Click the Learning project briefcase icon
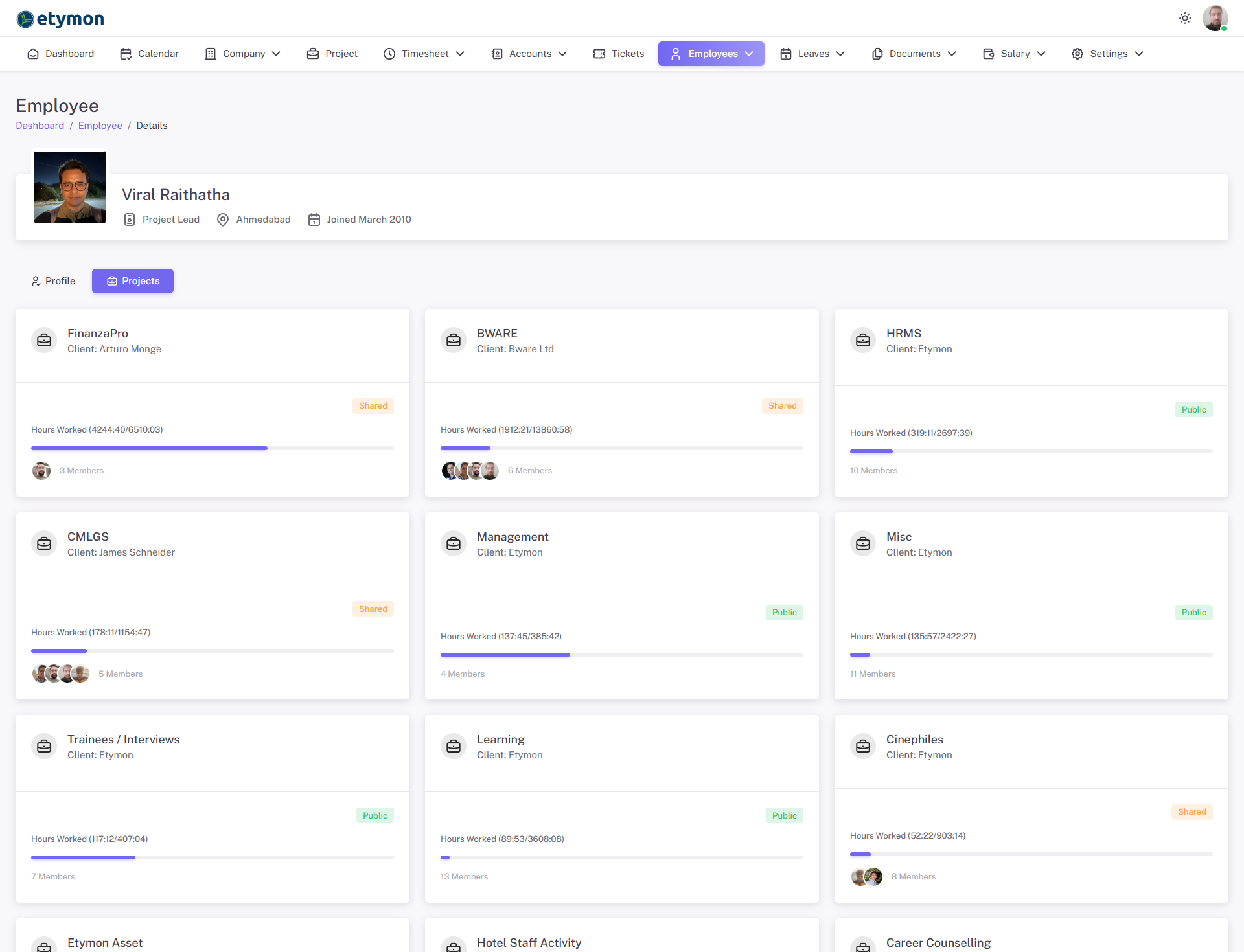Viewport: 1244px width, 952px height. (454, 746)
